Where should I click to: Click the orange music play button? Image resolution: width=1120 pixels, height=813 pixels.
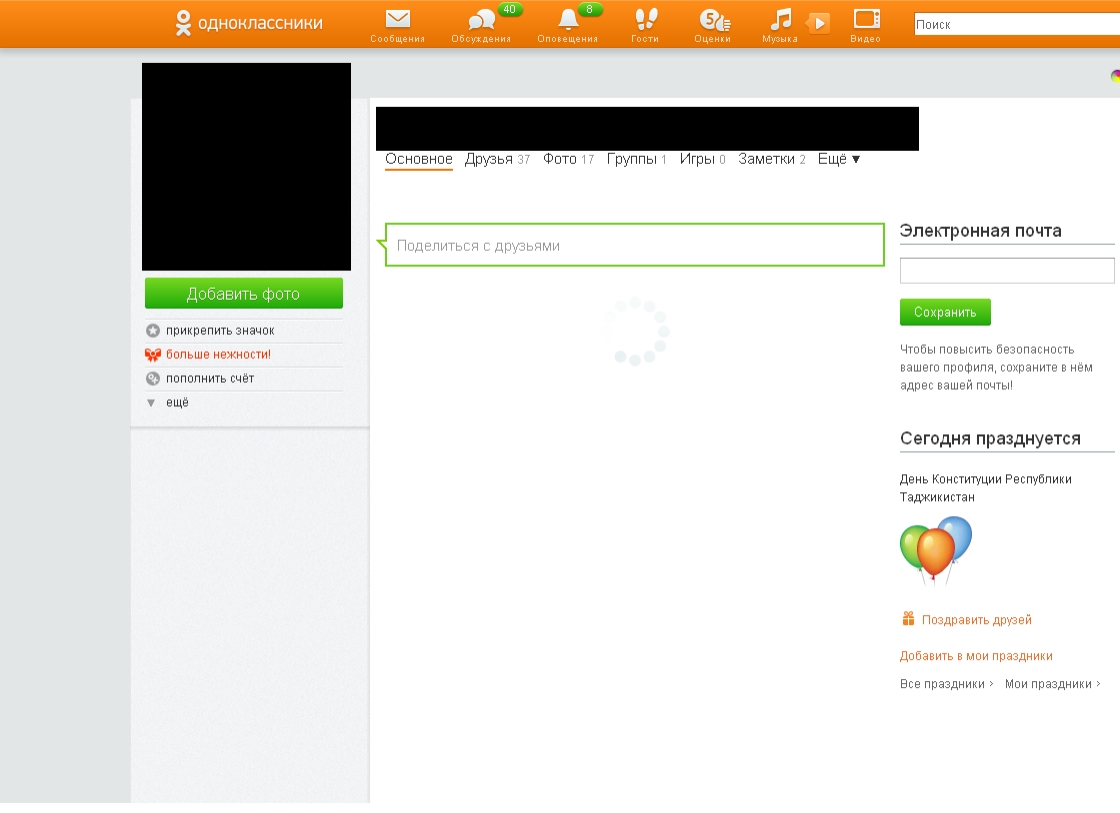pos(818,23)
